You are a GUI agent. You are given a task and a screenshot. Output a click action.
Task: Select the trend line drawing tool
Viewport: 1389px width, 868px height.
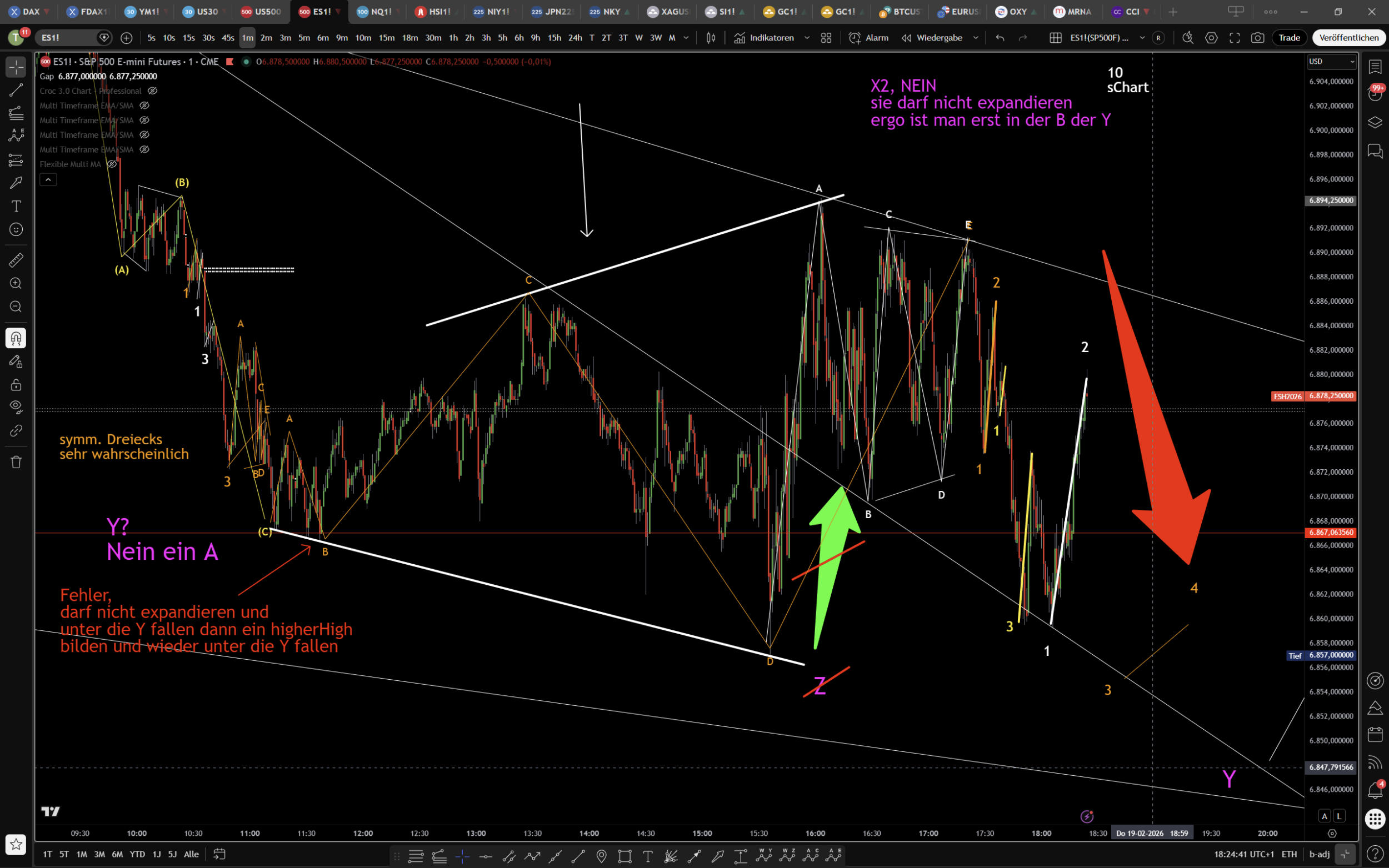pyautogui.click(x=16, y=90)
